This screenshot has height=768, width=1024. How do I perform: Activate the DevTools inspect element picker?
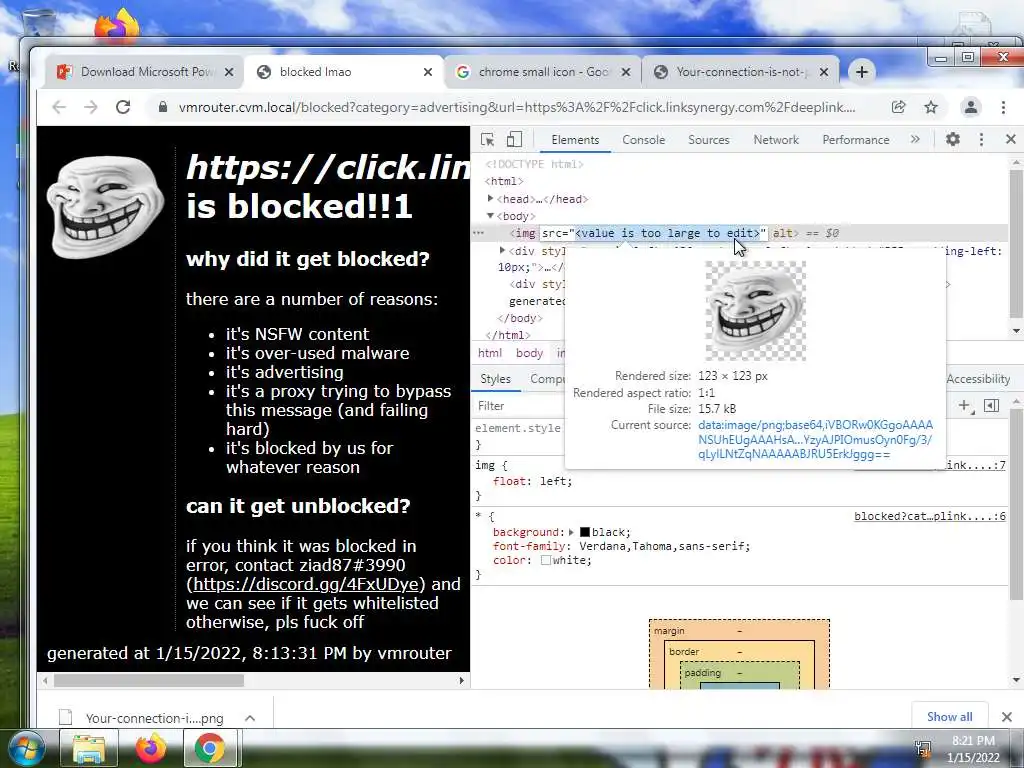tap(487, 140)
